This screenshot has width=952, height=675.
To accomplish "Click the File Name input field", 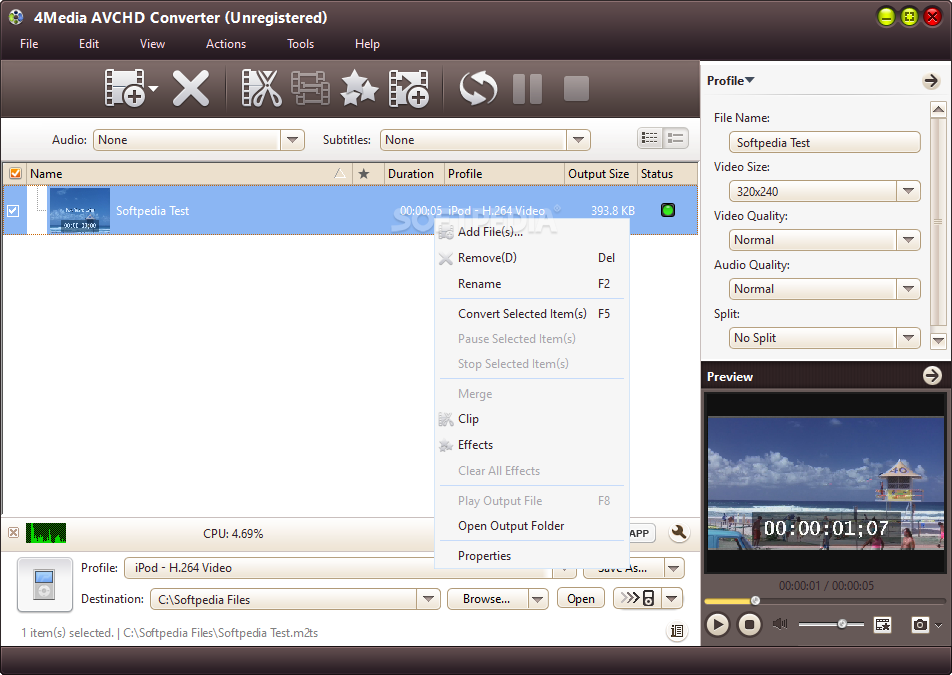I will pos(824,143).
